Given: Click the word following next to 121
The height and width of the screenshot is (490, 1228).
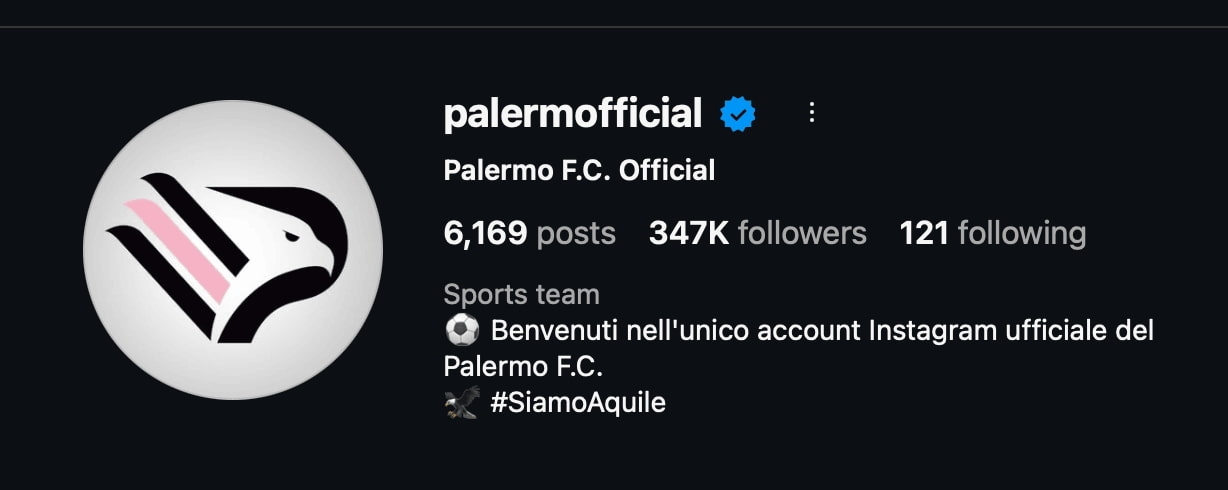Looking at the screenshot, I should pos(1022,234).
